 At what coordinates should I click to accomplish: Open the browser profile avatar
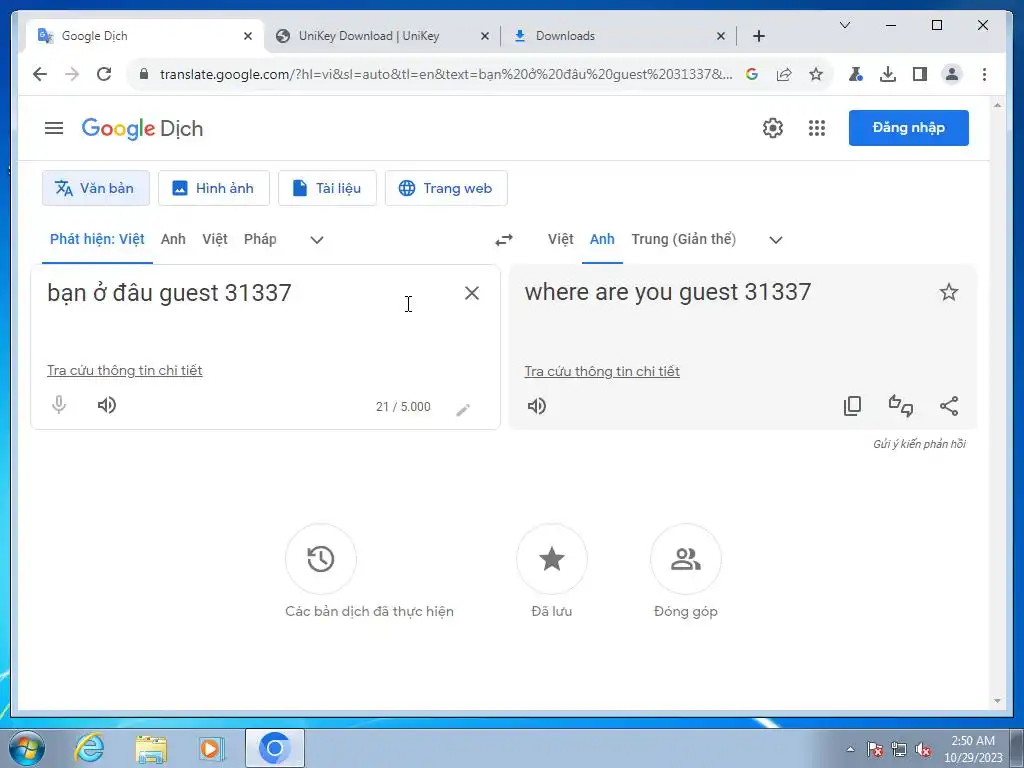point(952,74)
